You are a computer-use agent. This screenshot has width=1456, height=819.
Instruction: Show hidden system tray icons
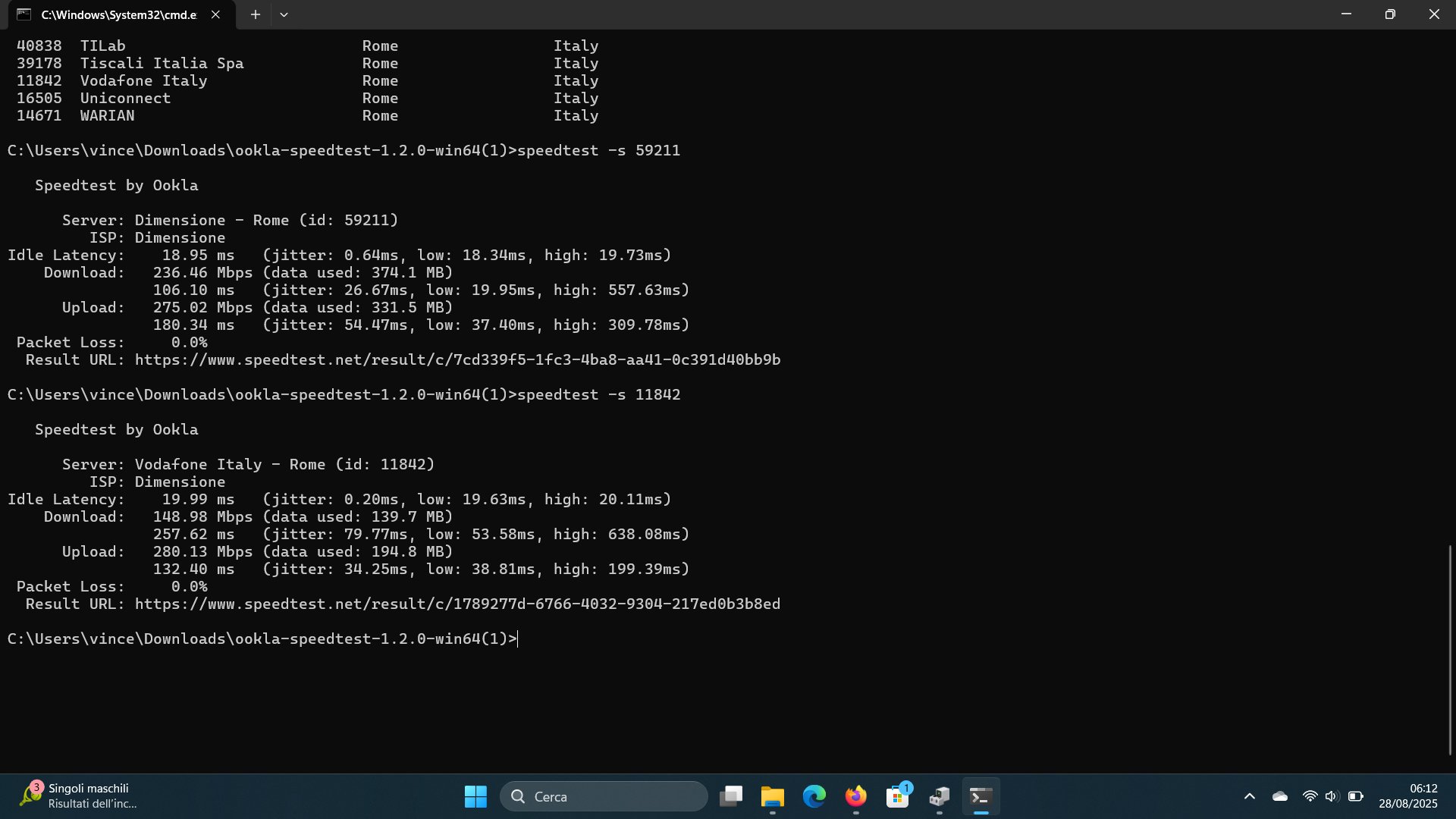(x=1250, y=796)
